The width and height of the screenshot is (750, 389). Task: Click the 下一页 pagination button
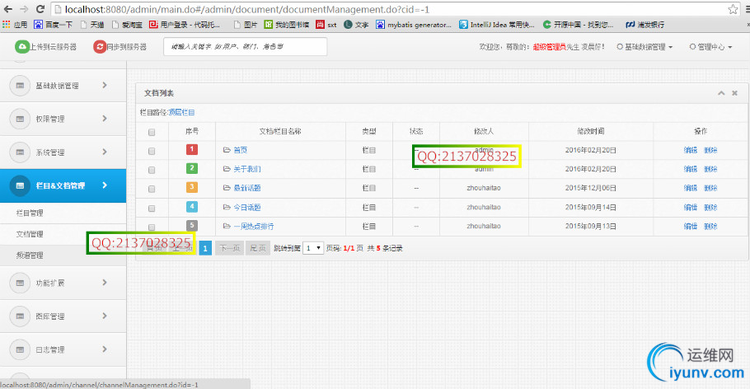tap(229, 248)
